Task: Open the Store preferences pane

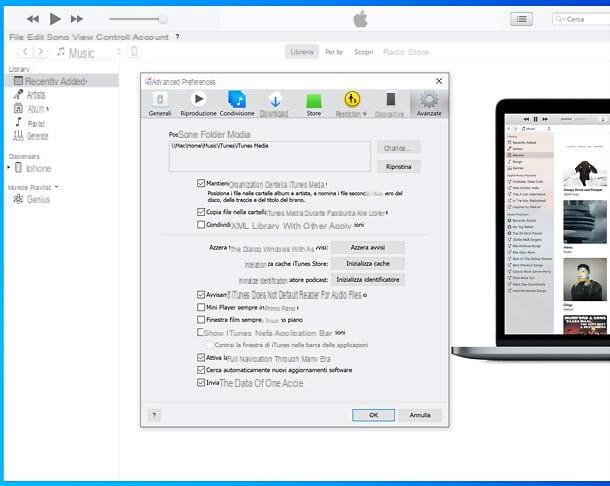Action: pyautogui.click(x=314, y=104)
